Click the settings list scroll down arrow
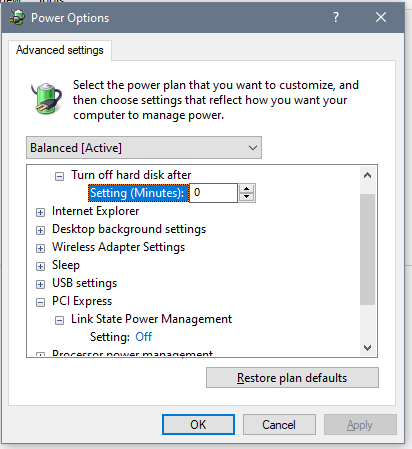Screen dimensions: 412x449 pyautogui.click(x=367, y=348)
